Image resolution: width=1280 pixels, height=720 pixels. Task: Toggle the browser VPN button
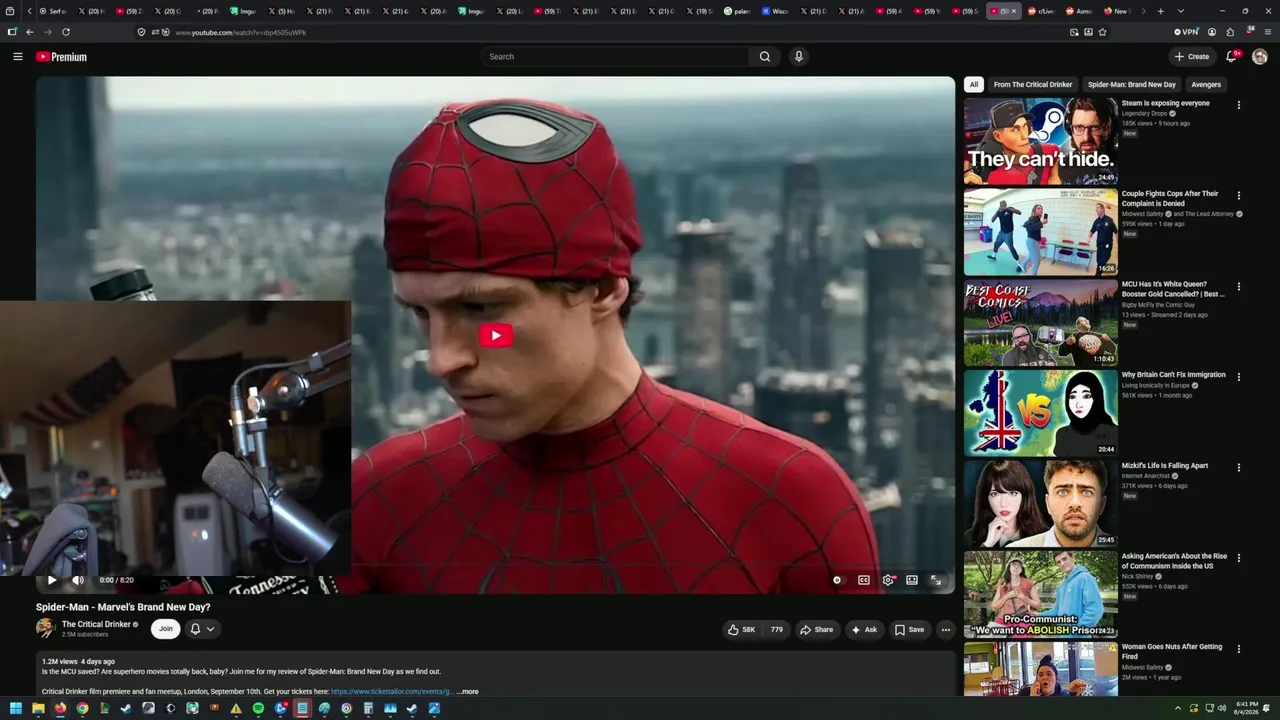(1187, 32)
